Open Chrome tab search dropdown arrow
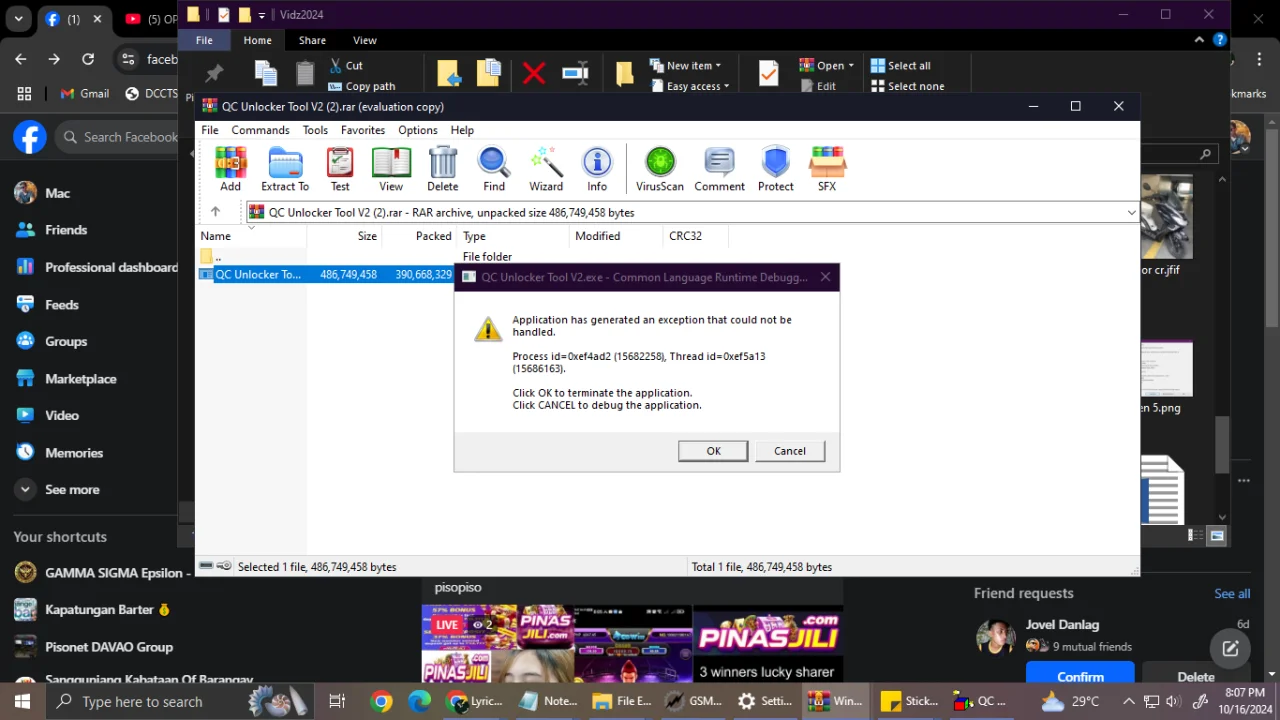1280x720 pixels. (18, 19)
